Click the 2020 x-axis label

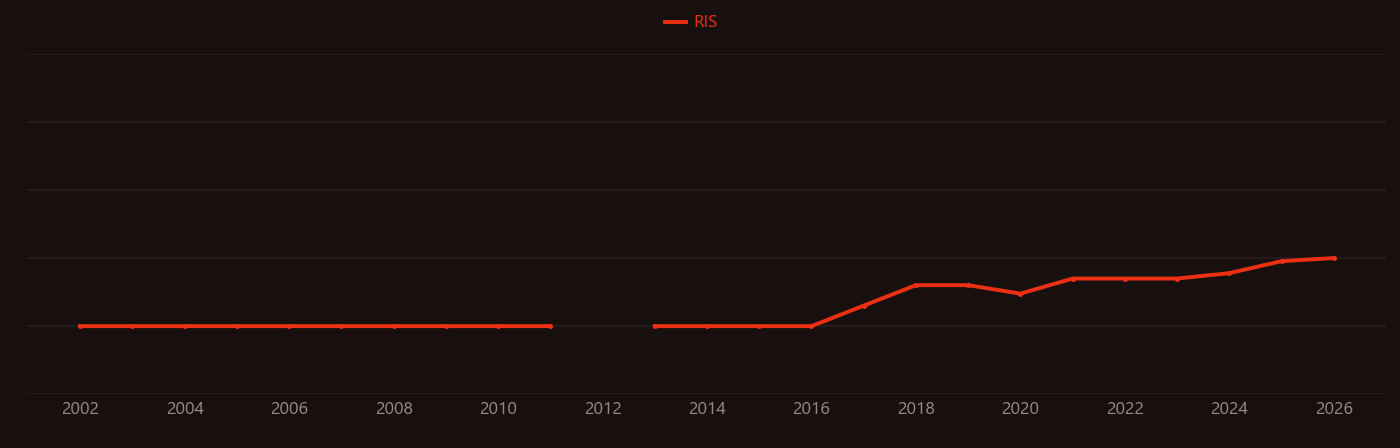click(1021, 408)
